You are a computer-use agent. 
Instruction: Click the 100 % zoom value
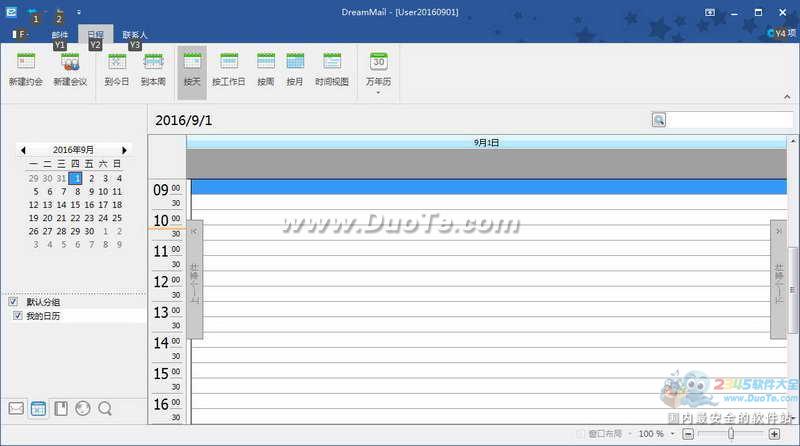click(x=651, y=434)
